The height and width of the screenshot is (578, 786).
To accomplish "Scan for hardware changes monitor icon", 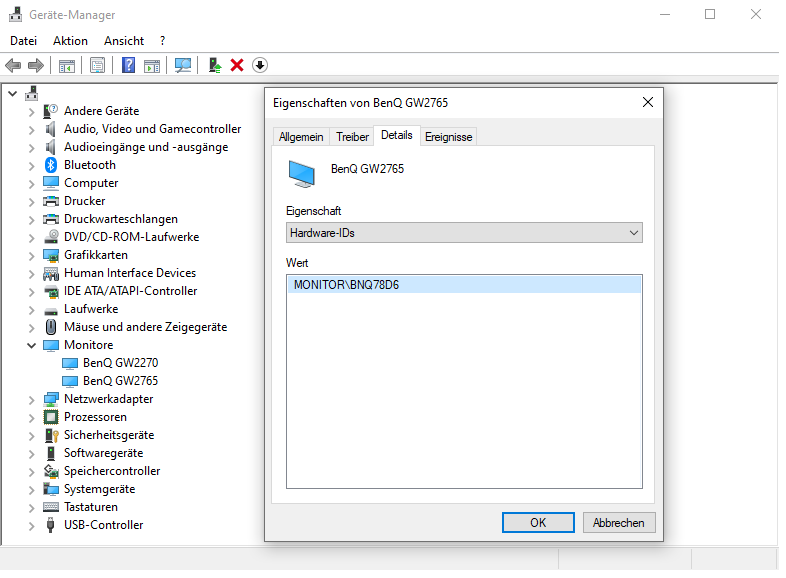I will click(182, 65).
